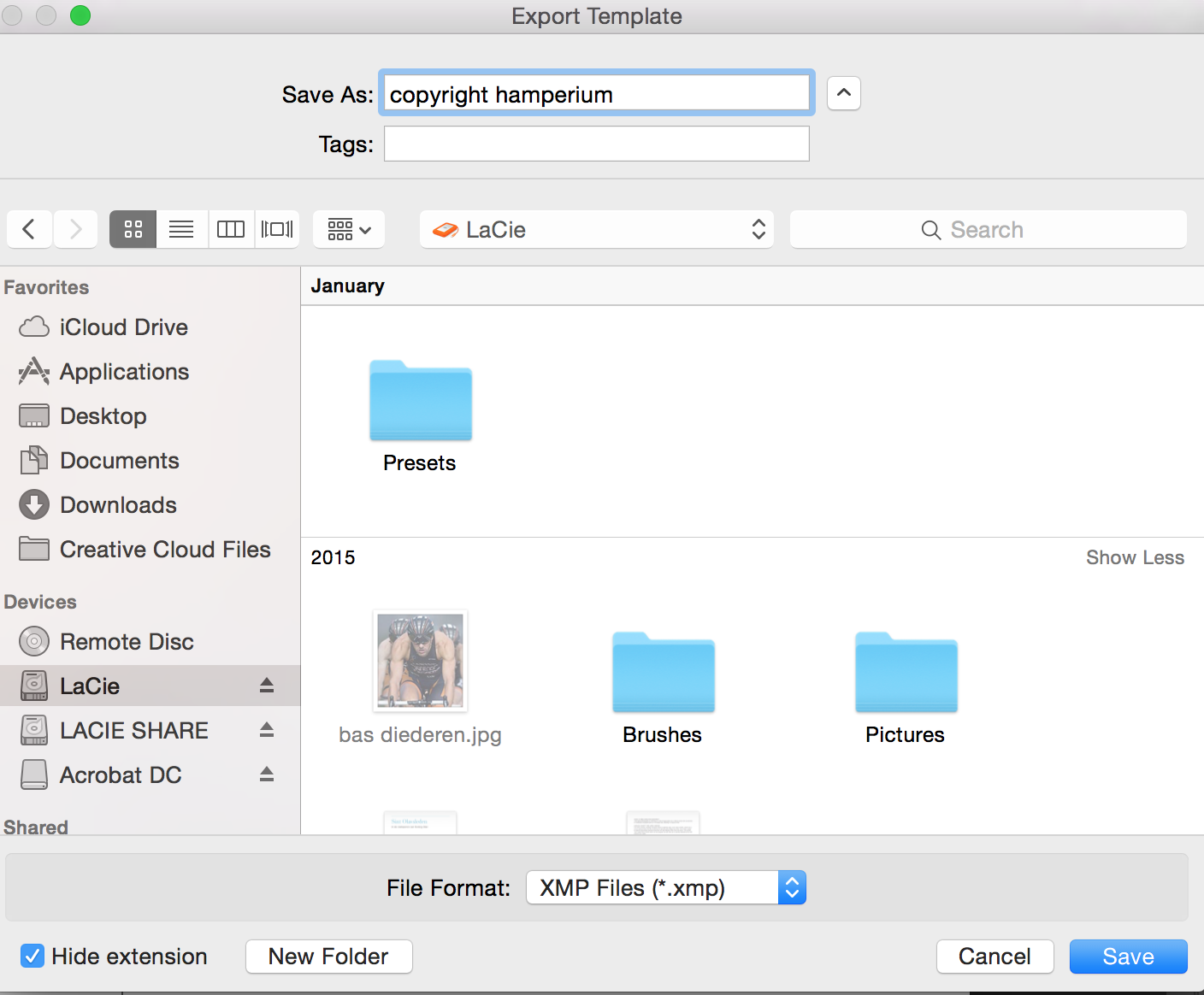Open the LaCie location dropdown
This screenshot has height=995, width=1204.
click(596, 229)
